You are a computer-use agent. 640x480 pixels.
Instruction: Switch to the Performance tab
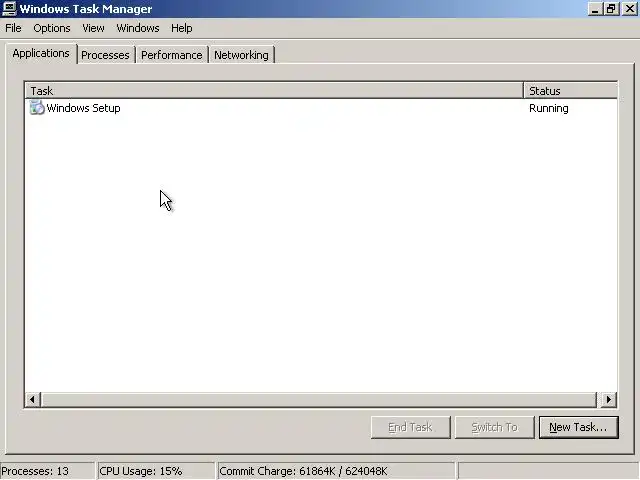pos(171,55)
